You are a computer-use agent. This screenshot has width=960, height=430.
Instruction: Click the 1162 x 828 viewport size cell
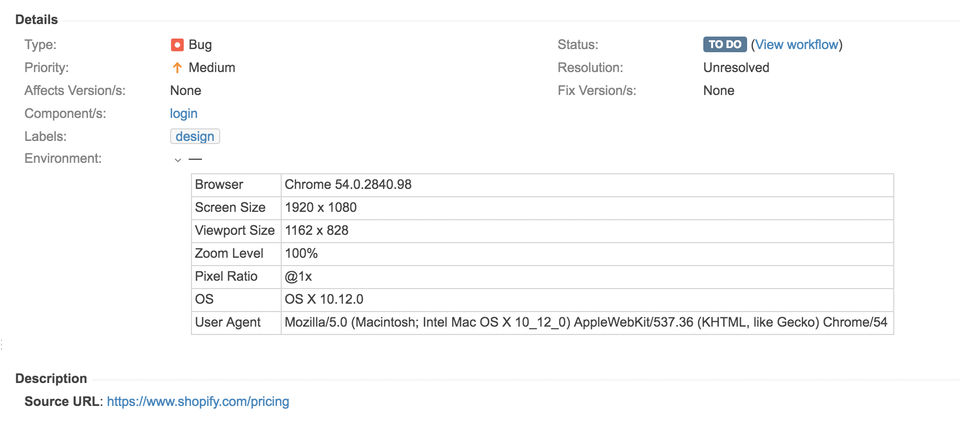[317, 231]
